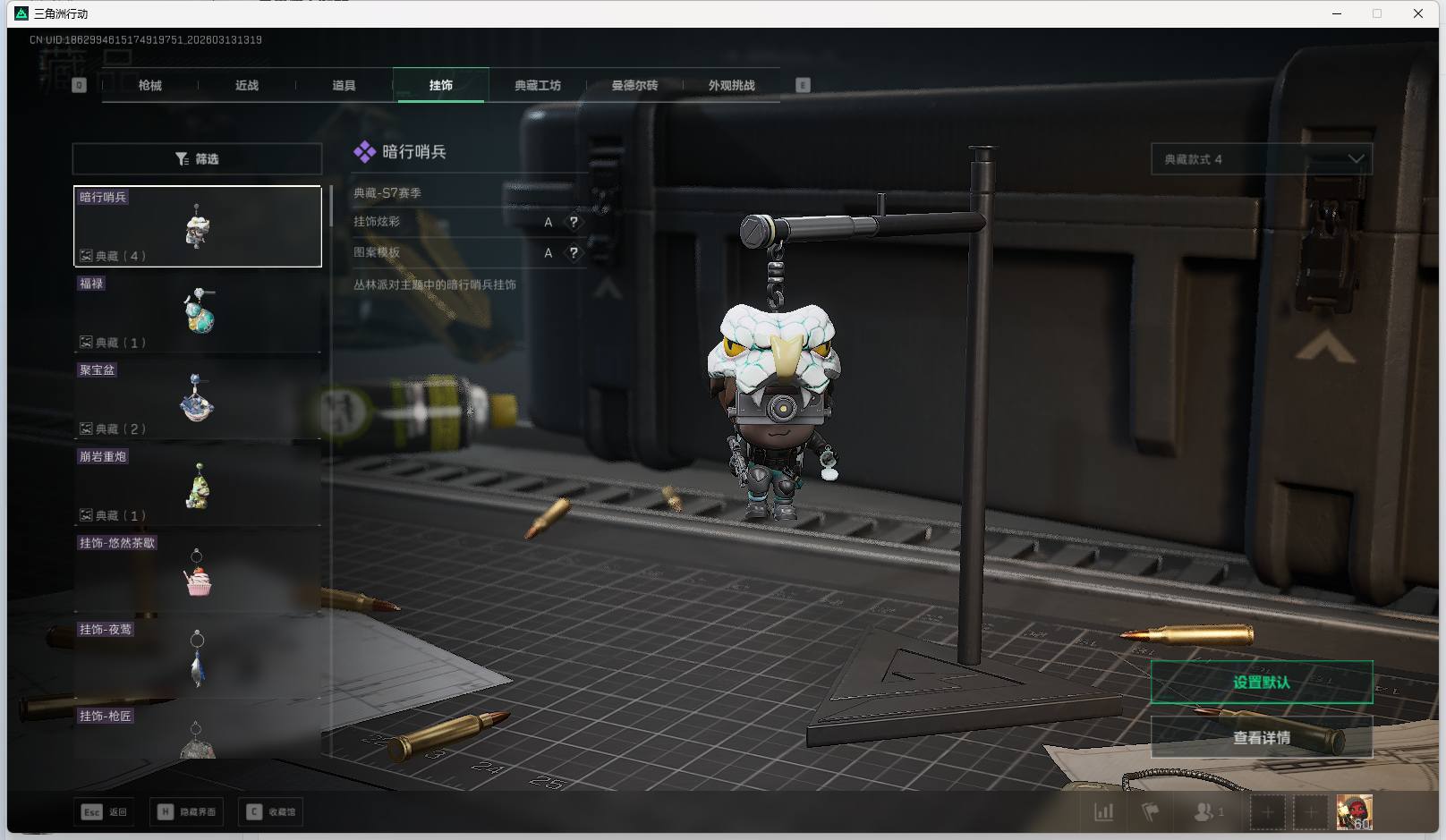Click the help icon beside 图案模板

coord(574,252)
